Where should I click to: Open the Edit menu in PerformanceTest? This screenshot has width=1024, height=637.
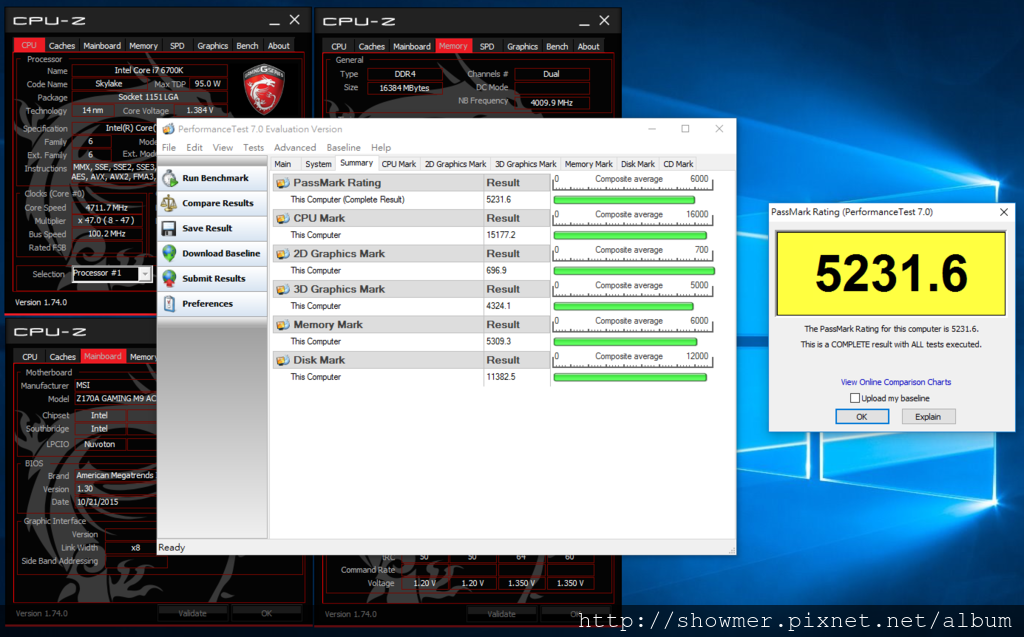(194, 148)
